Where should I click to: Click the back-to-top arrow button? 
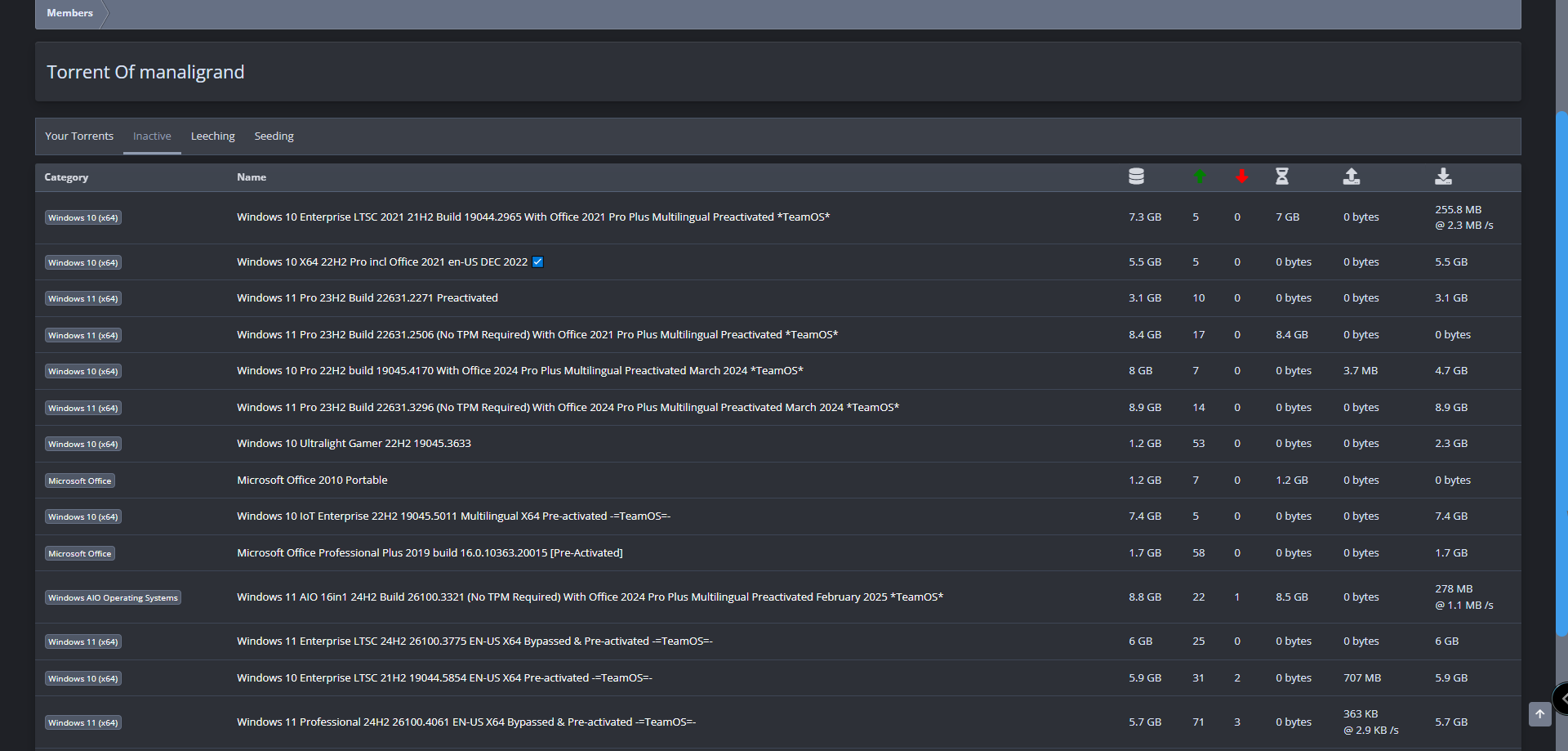point(1539,714)
